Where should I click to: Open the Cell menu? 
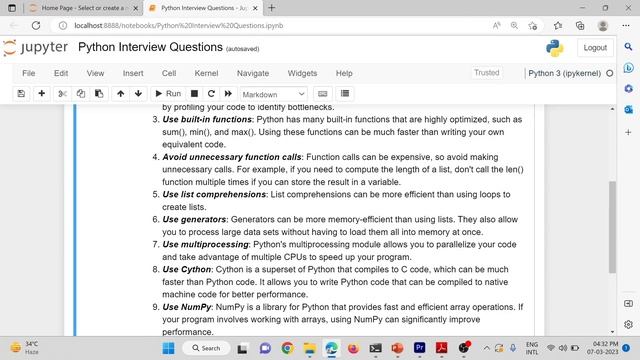point(169,73)
